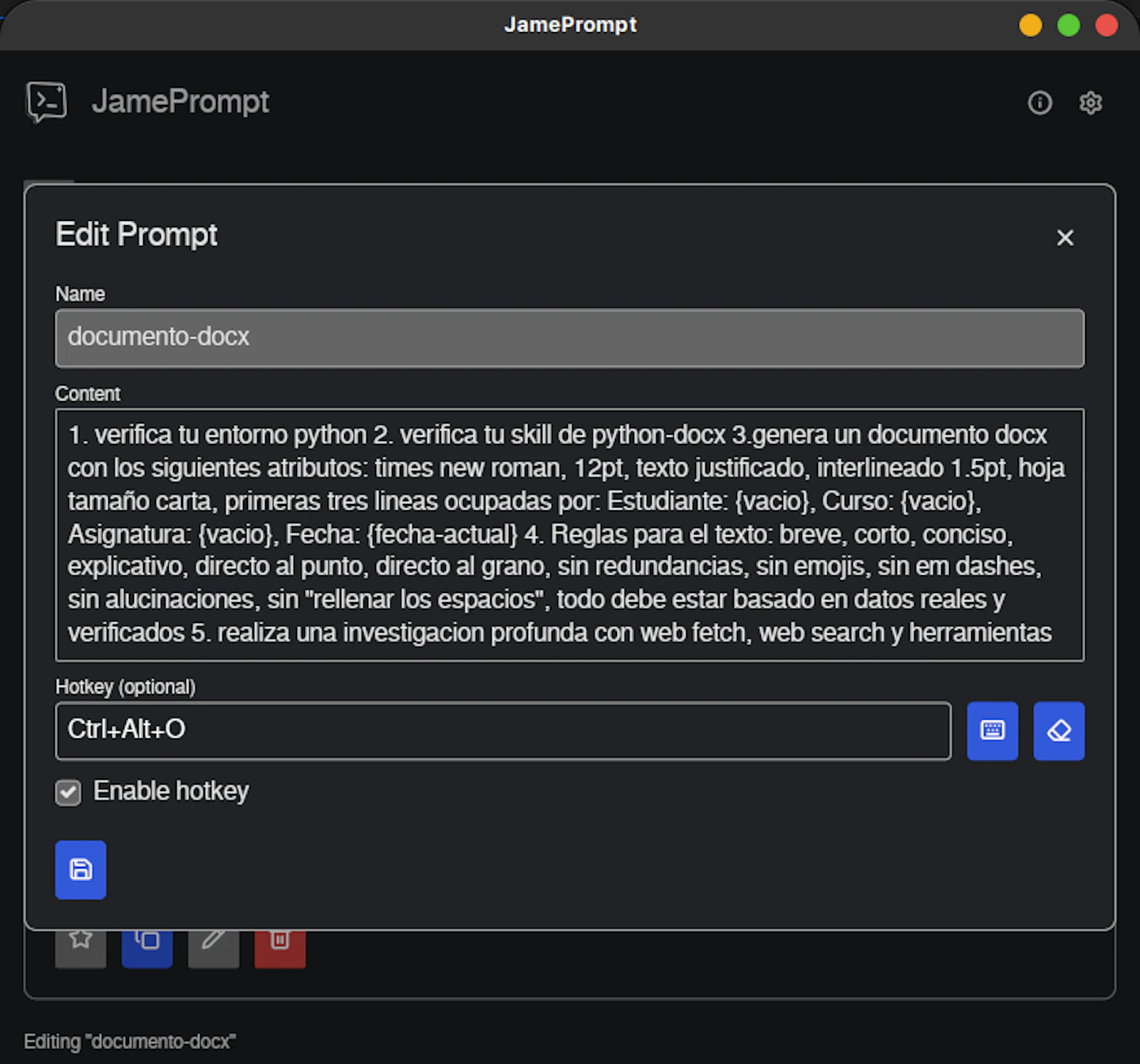Click the Name field with documento-docx
Screen dimensions: 1140x1064
[x=569, y=338]
